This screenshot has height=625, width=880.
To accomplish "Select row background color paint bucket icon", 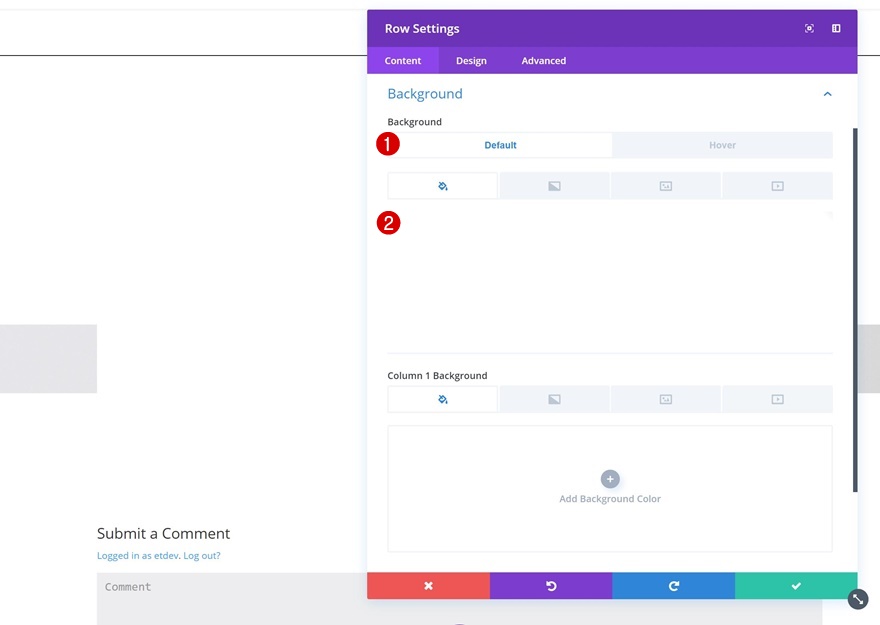I will click(442, 186).
